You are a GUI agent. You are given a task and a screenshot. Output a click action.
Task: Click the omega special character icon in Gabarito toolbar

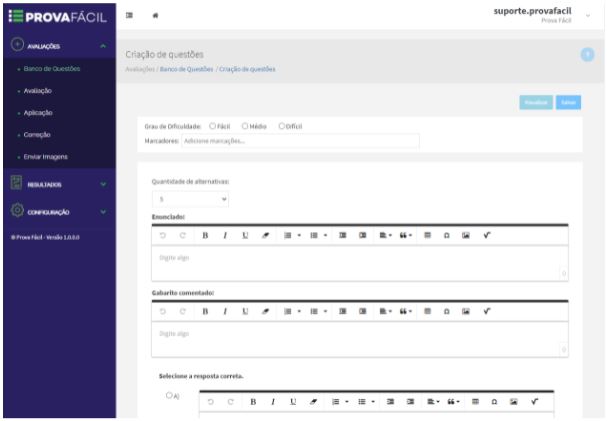point(446,311)
